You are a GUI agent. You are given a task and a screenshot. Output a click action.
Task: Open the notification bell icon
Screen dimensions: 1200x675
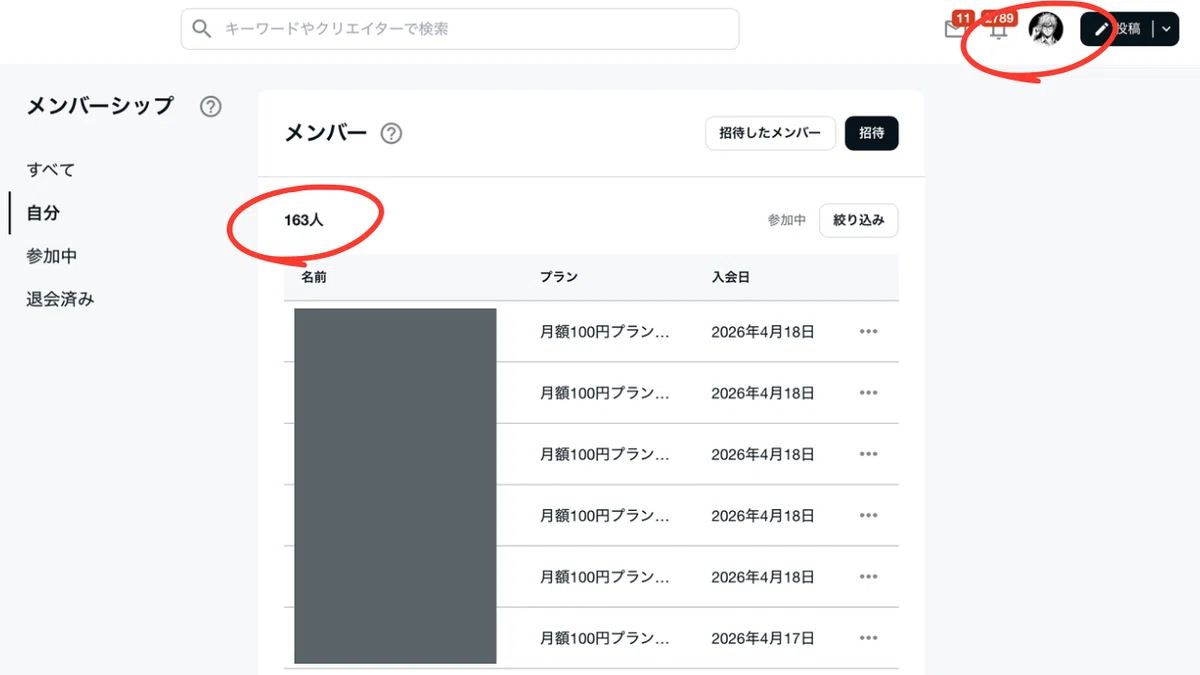(x=998, y=29)
